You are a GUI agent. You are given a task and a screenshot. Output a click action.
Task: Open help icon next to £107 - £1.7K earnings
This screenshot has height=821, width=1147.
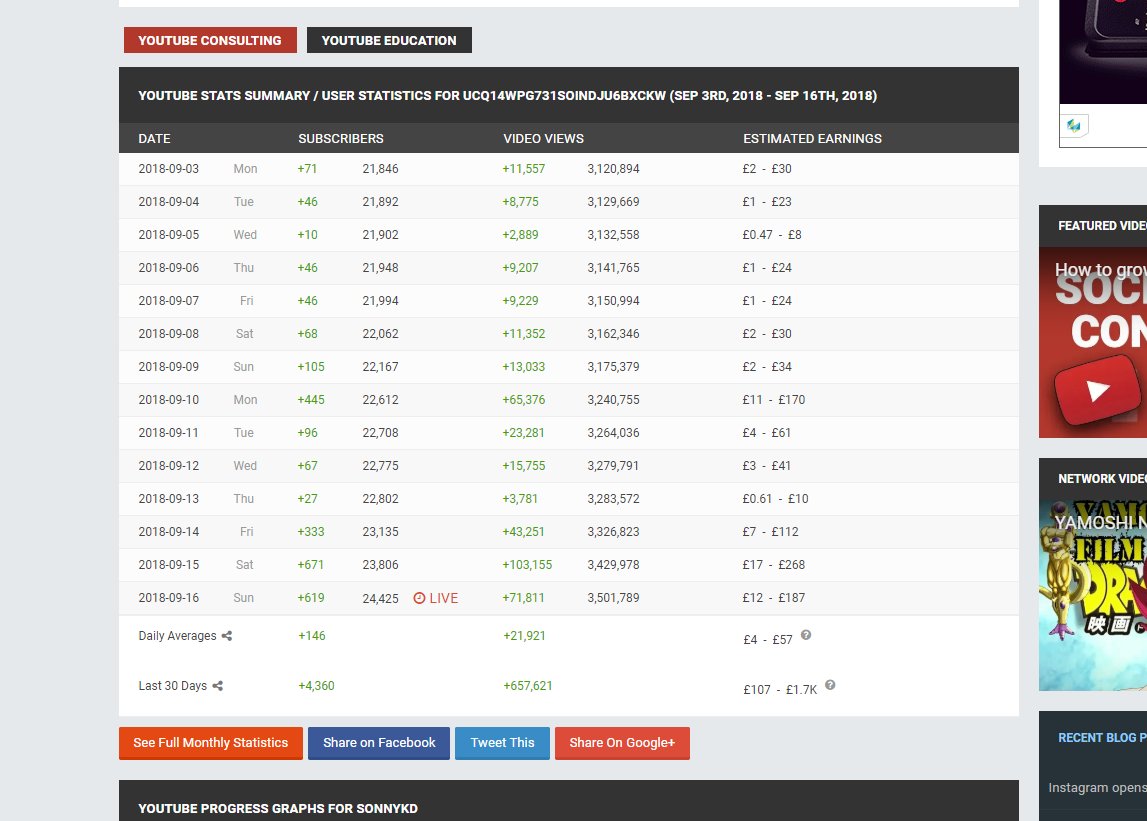click(x=830, y=685)
